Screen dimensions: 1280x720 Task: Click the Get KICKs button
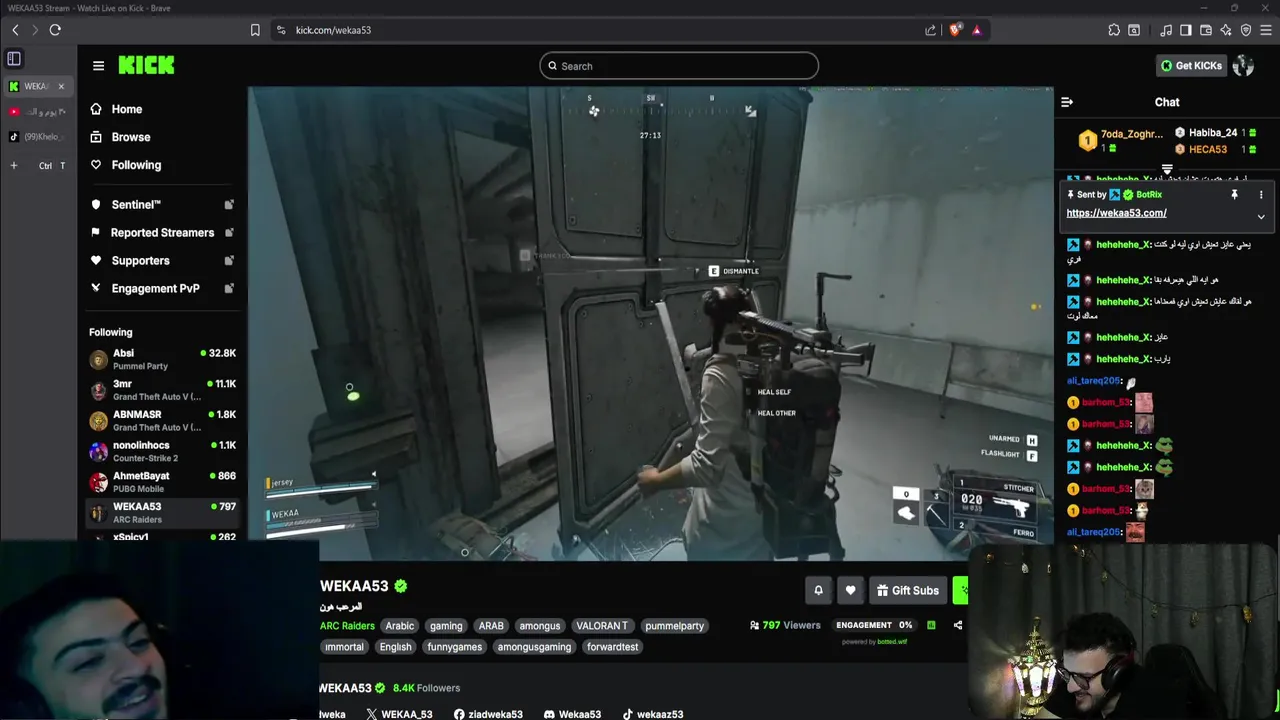[x=1191, y=66]
